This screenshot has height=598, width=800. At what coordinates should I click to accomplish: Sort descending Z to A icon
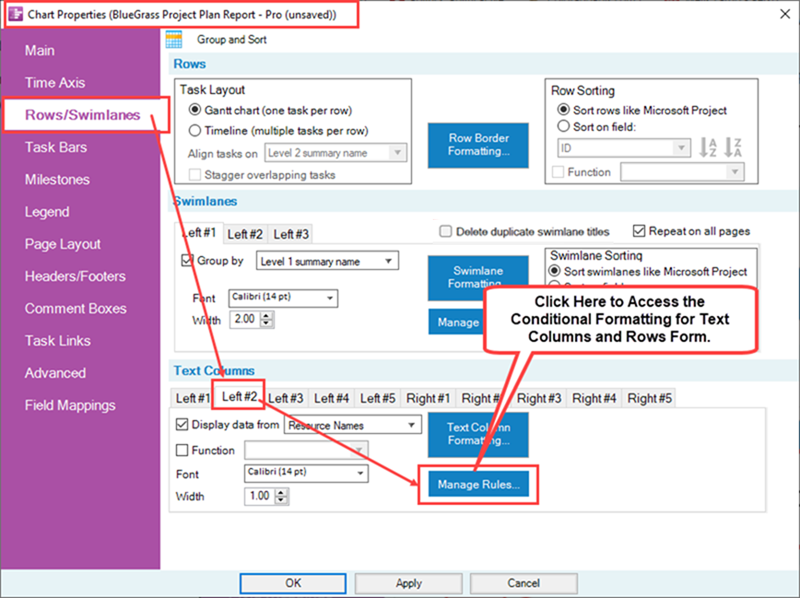click(x=733, y=147)
